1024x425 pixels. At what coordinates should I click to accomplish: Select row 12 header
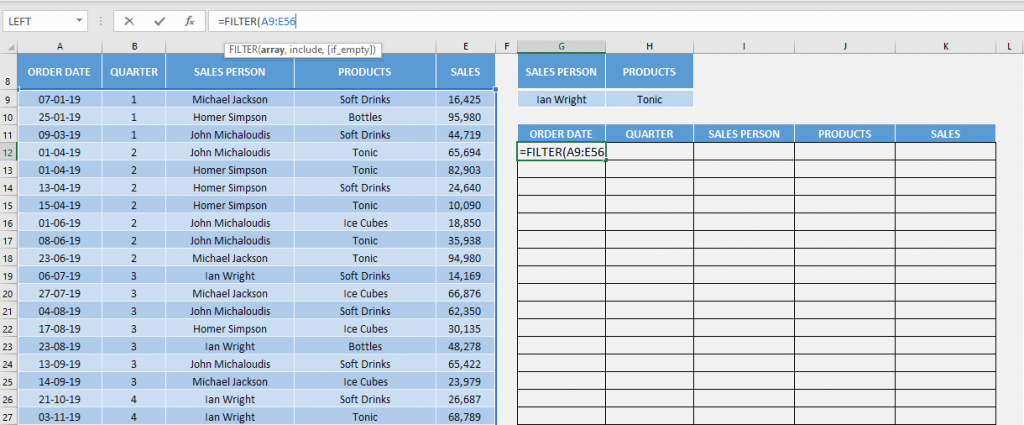[x=8, y=152]
